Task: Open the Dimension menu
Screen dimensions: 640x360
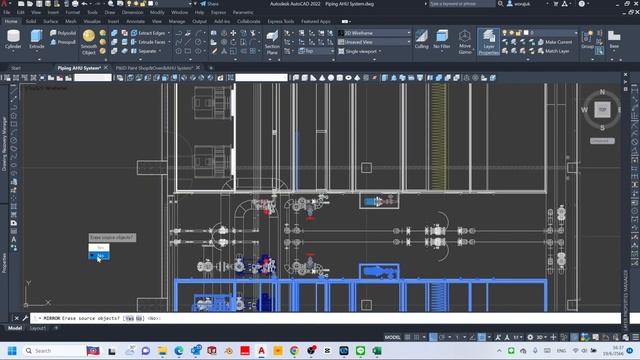Action: tap(132, 13)
